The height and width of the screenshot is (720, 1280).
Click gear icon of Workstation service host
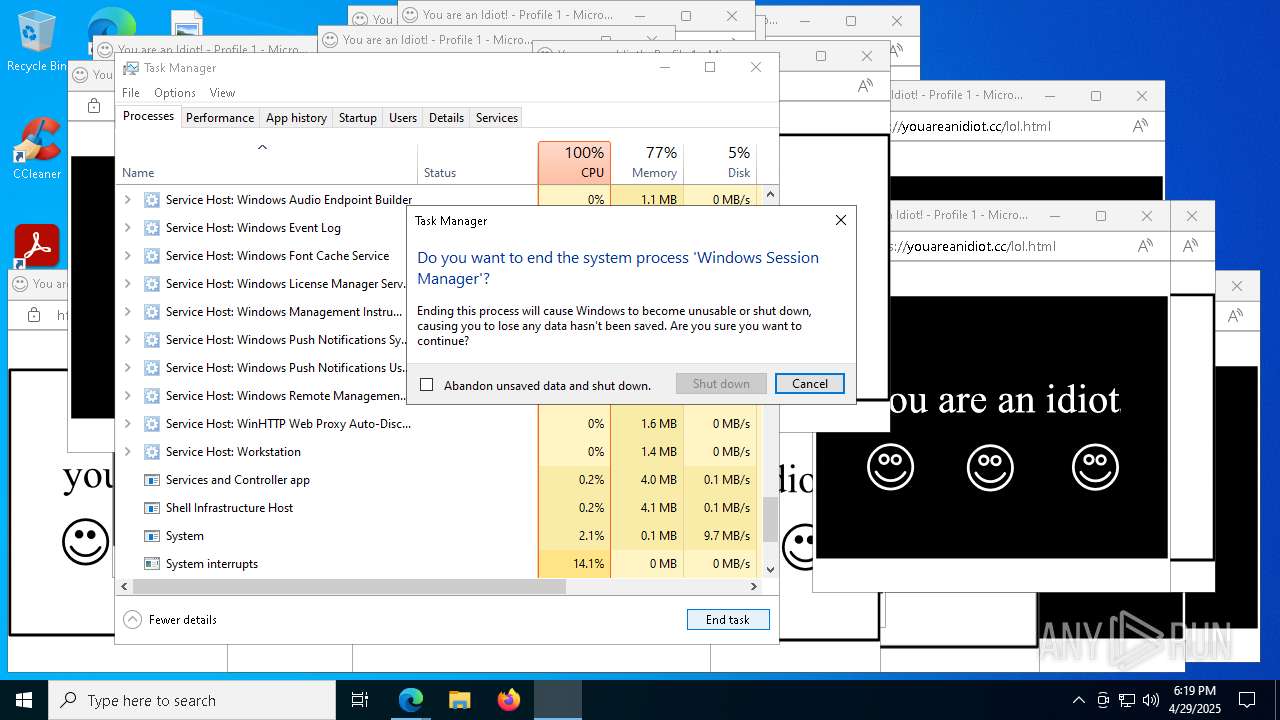point(152,452)
